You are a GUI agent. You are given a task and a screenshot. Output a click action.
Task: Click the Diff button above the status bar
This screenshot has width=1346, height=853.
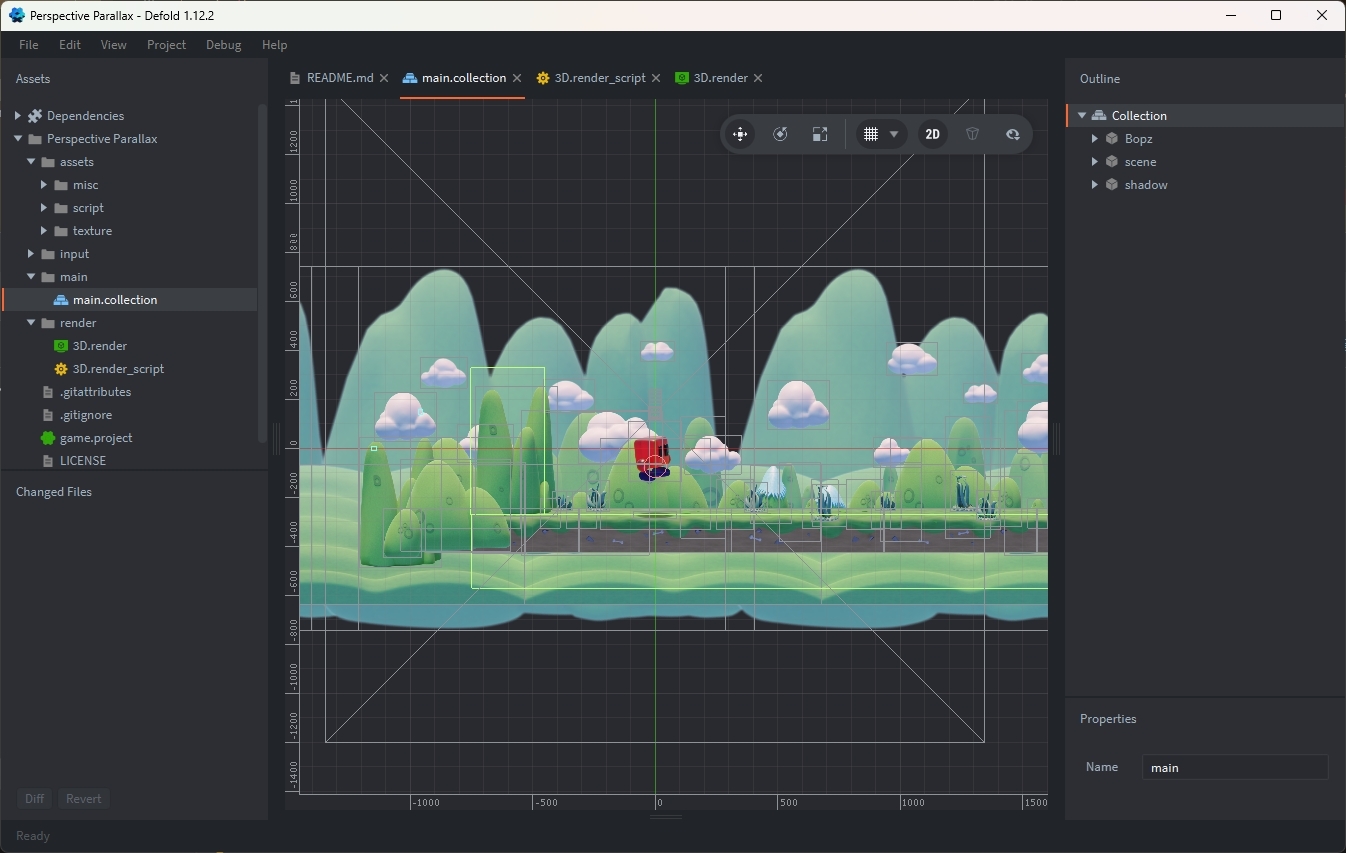(34, 798)
